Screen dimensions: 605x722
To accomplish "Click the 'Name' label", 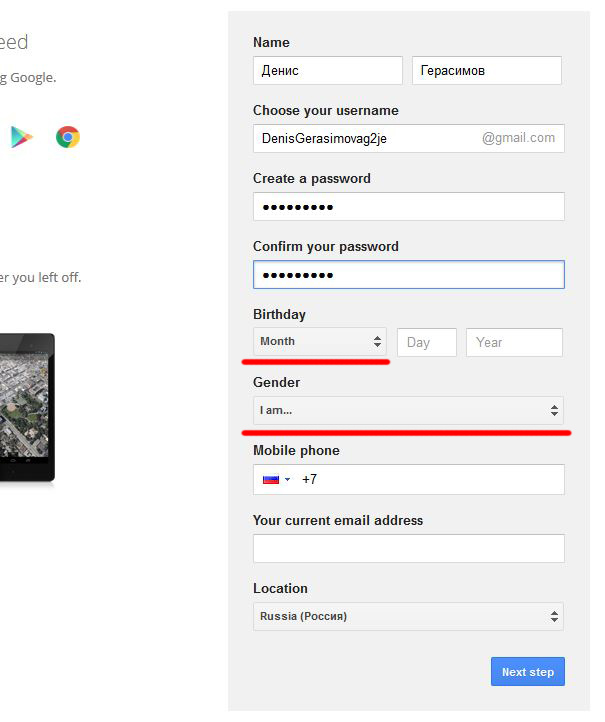I will [272, 42].
